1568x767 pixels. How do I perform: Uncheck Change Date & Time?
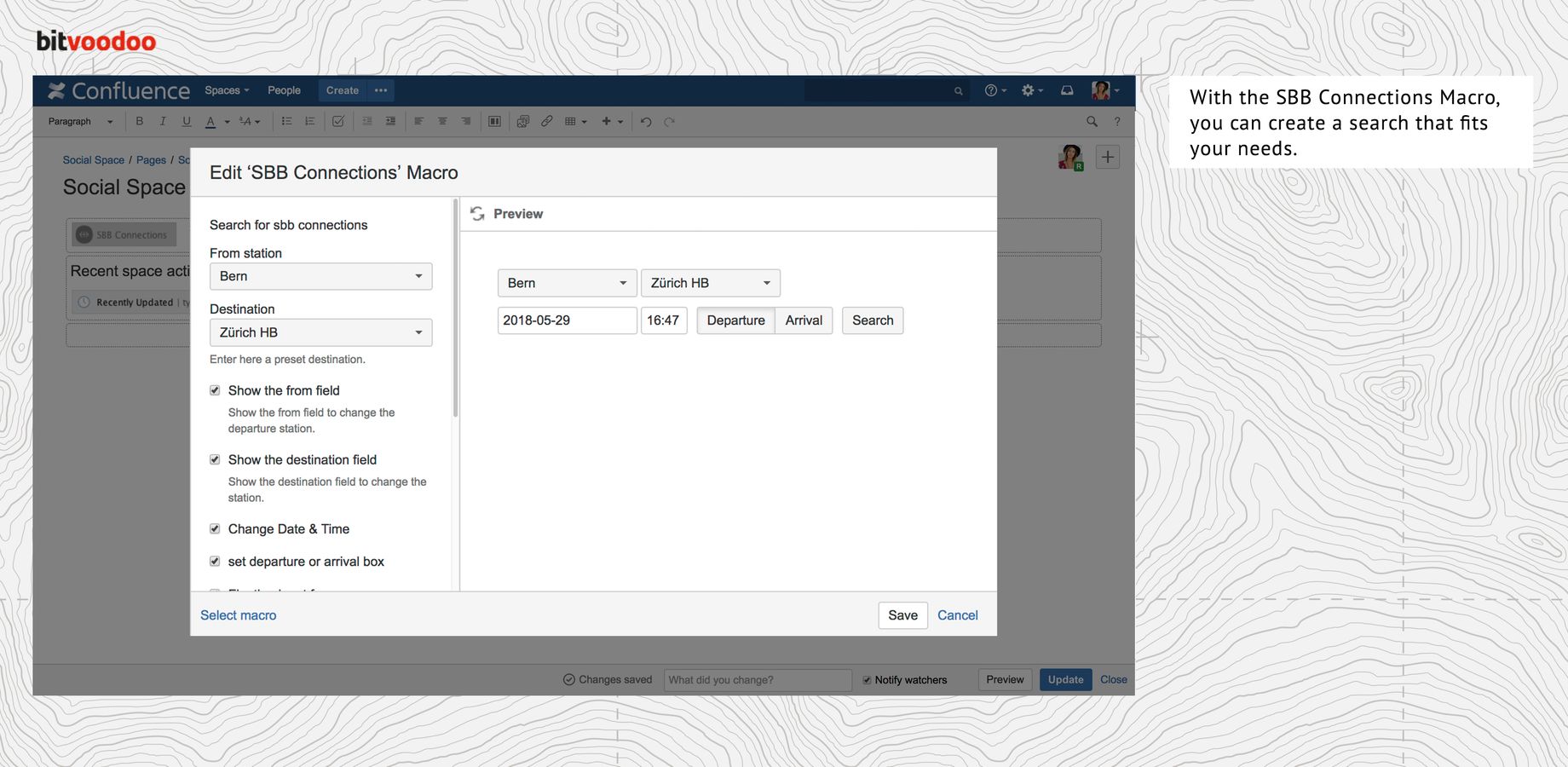tap(215, 528)
